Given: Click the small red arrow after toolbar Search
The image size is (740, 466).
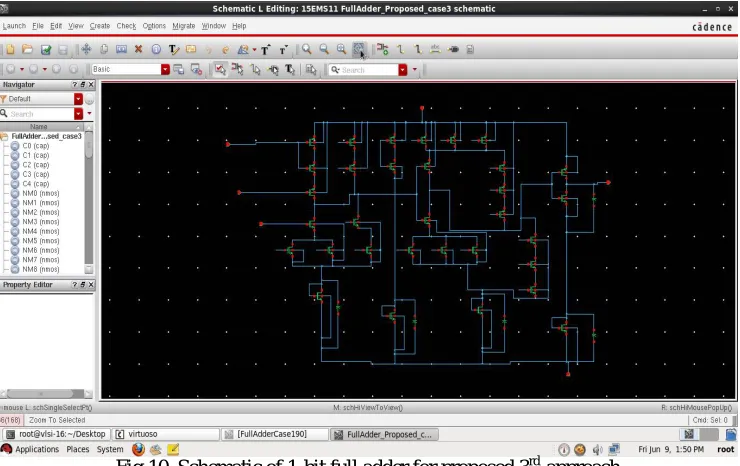Looking at the screenshot, I should 414,70.
